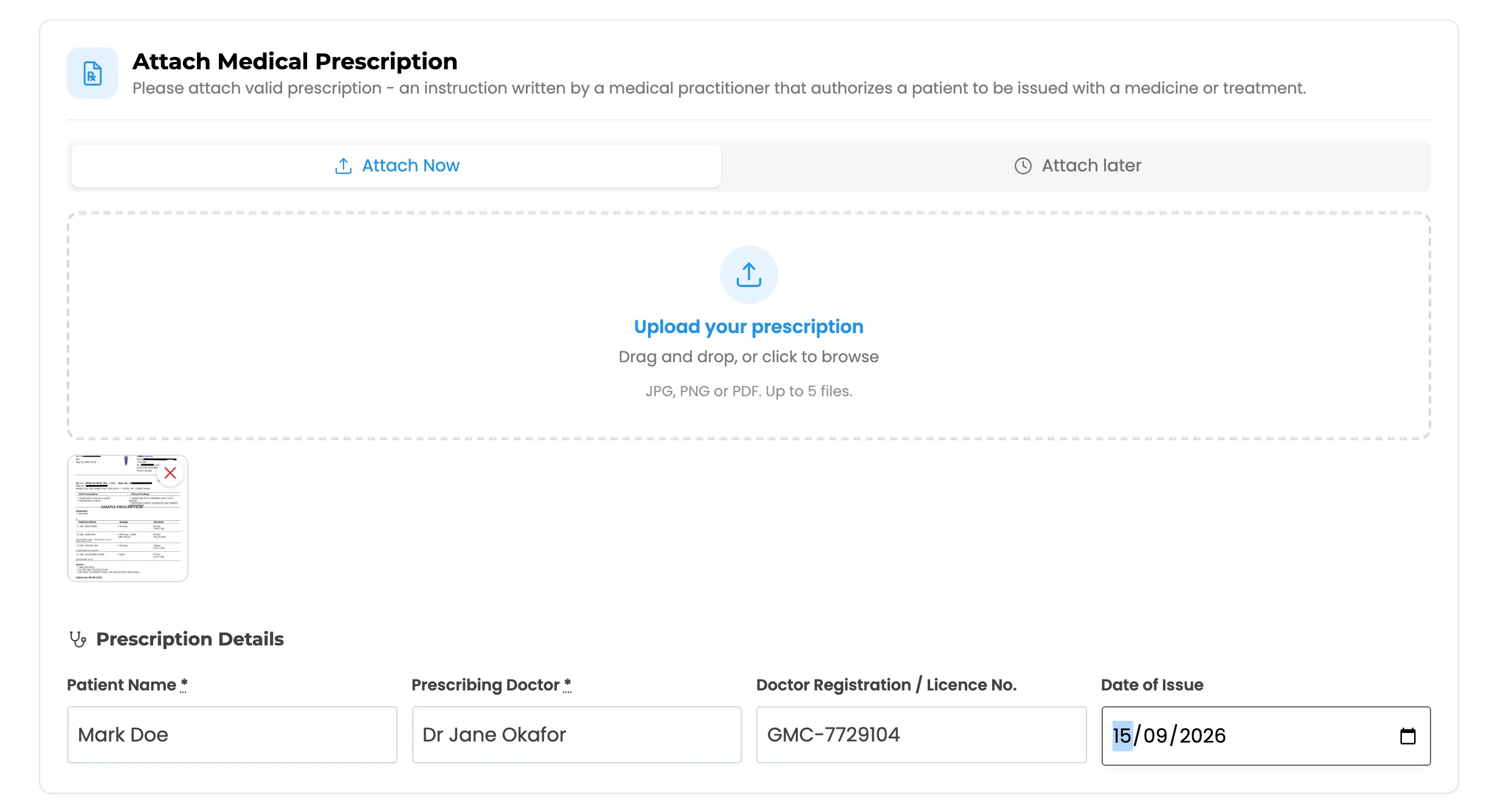Switch to the Attach later tab

(1077, 165)
